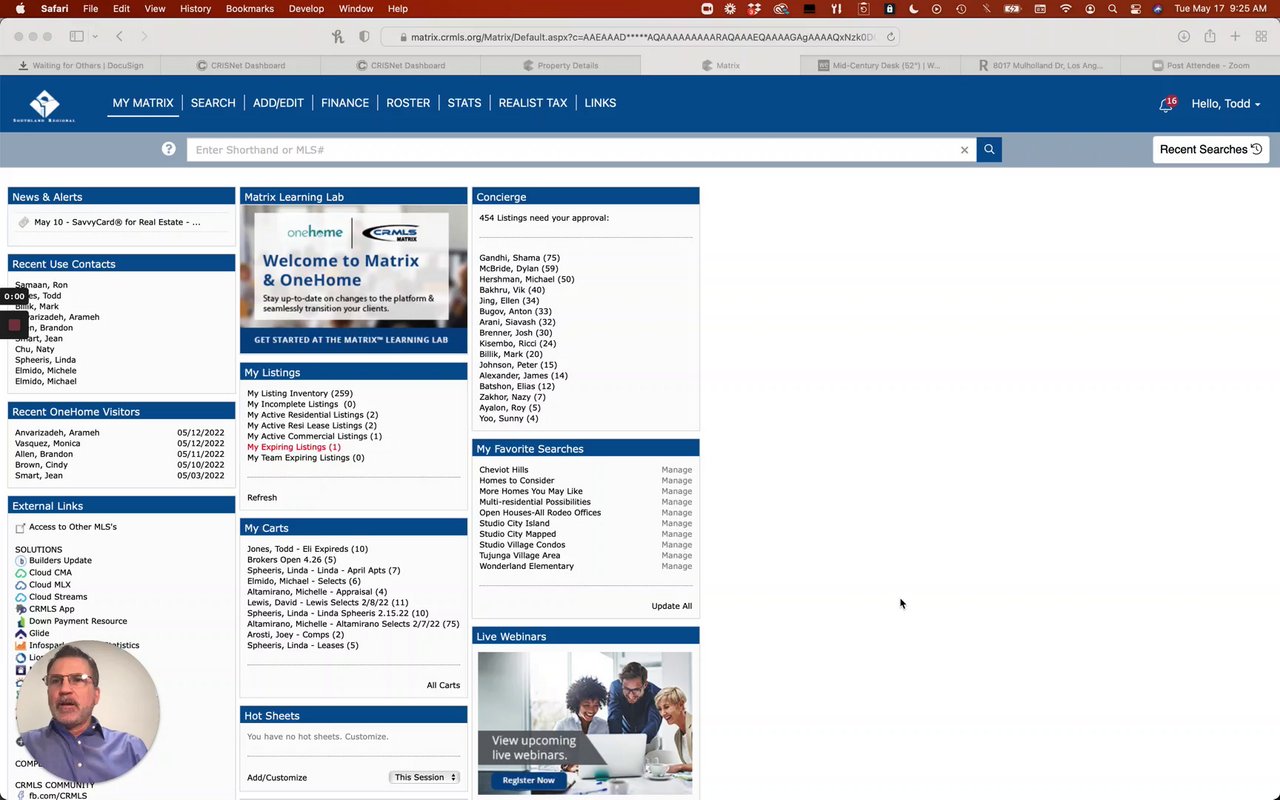The image size is (1280, 800).
Task: Click the notification bell with 16 badge
Action: pos(1167,104)
